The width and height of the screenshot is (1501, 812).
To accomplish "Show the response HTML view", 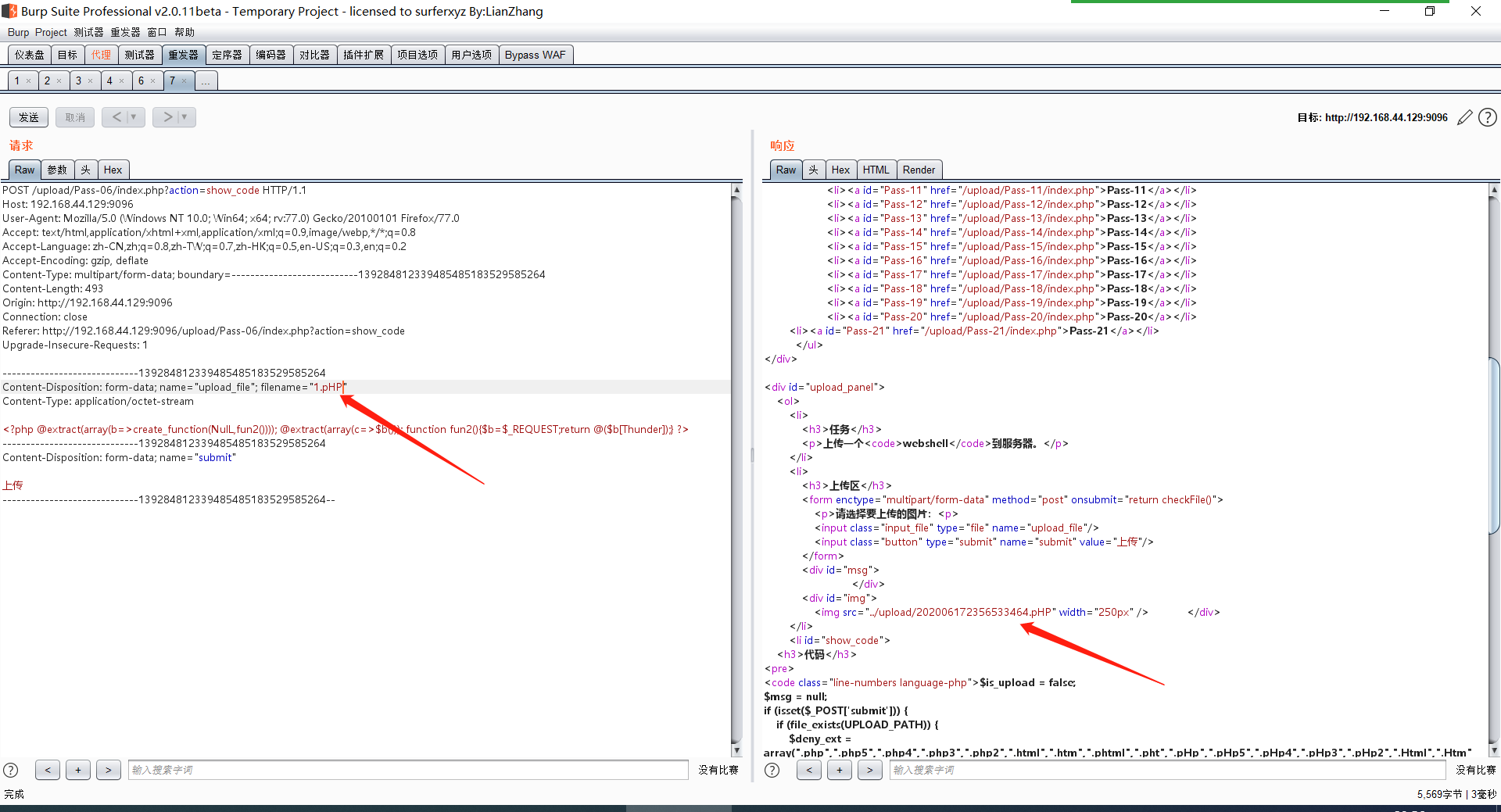I will [876, 170].
